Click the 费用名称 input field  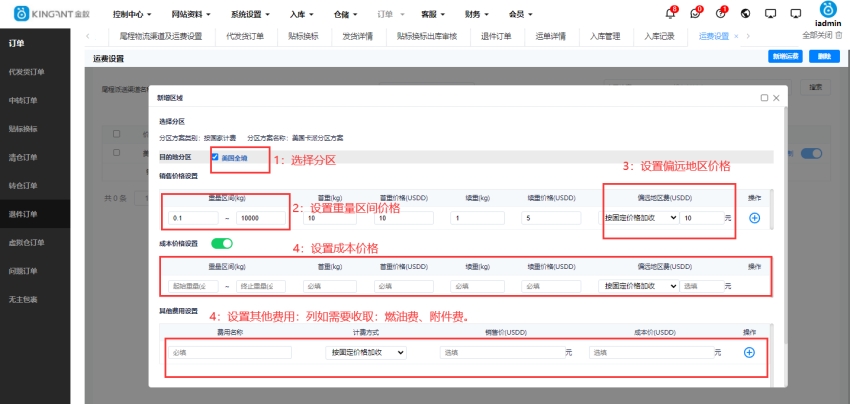click(x=230, y=352)
